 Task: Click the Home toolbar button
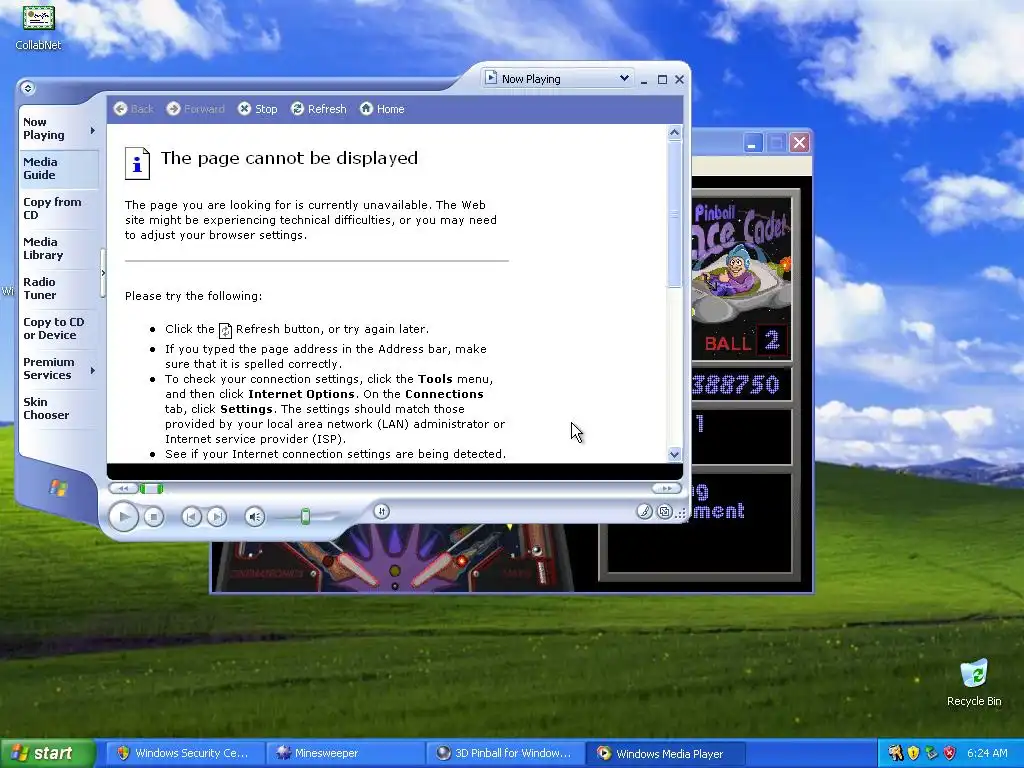(382, 109)
